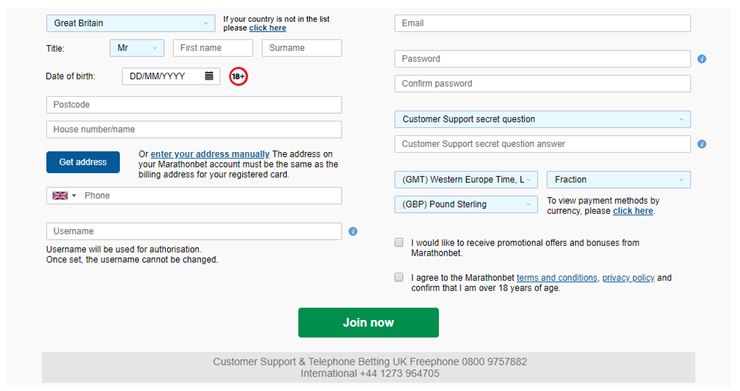Expand the Mr title dropdown
This screenshot has width=740, height=391.
(137, 48)
